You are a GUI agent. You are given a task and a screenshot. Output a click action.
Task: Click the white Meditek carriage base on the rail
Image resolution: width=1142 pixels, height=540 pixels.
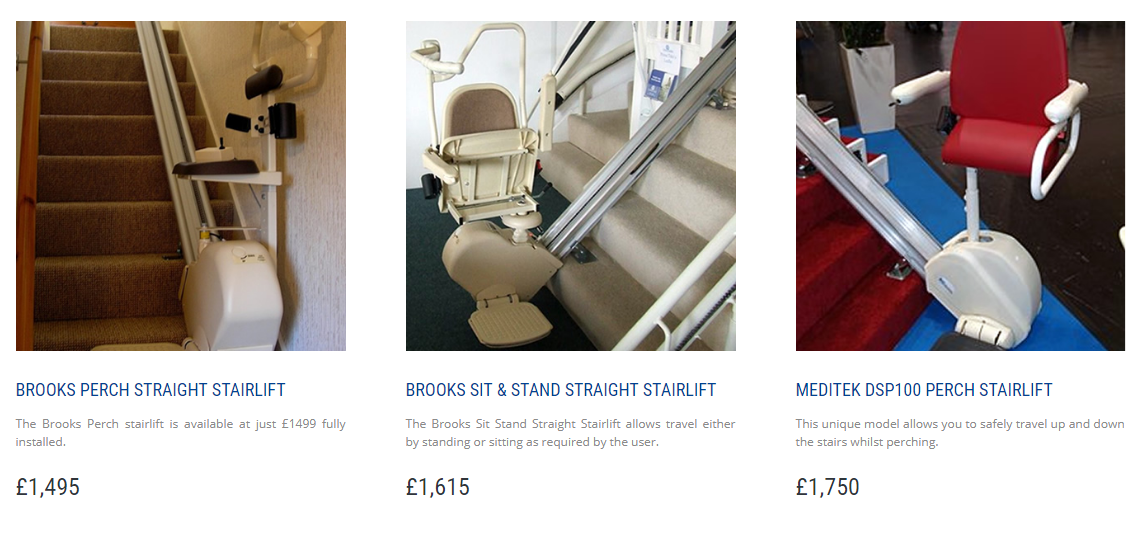click(983, 289)
